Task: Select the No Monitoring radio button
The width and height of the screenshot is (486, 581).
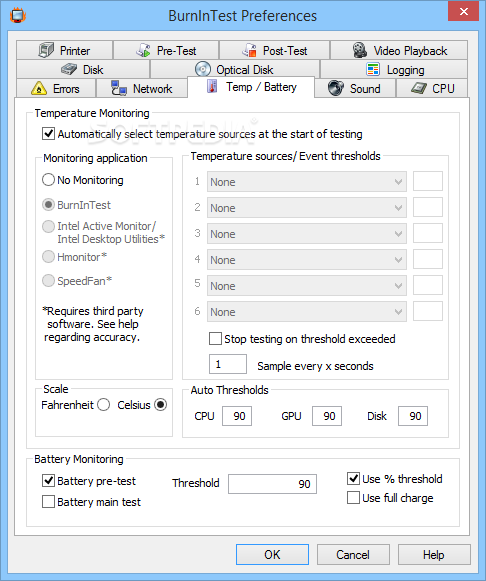Action: point(49,180)
